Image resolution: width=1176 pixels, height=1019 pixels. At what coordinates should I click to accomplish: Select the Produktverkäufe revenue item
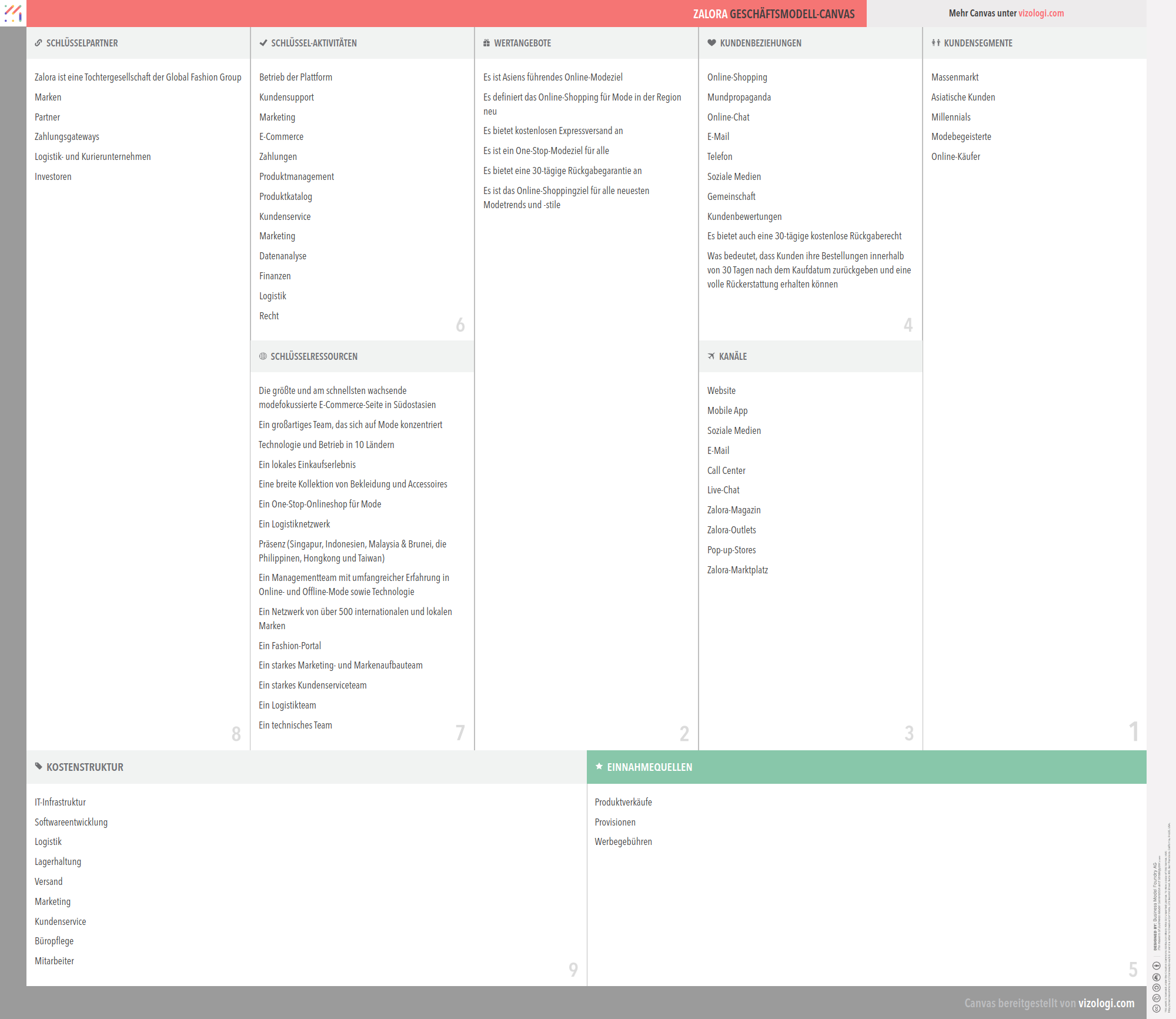click(x=623, y=802)
